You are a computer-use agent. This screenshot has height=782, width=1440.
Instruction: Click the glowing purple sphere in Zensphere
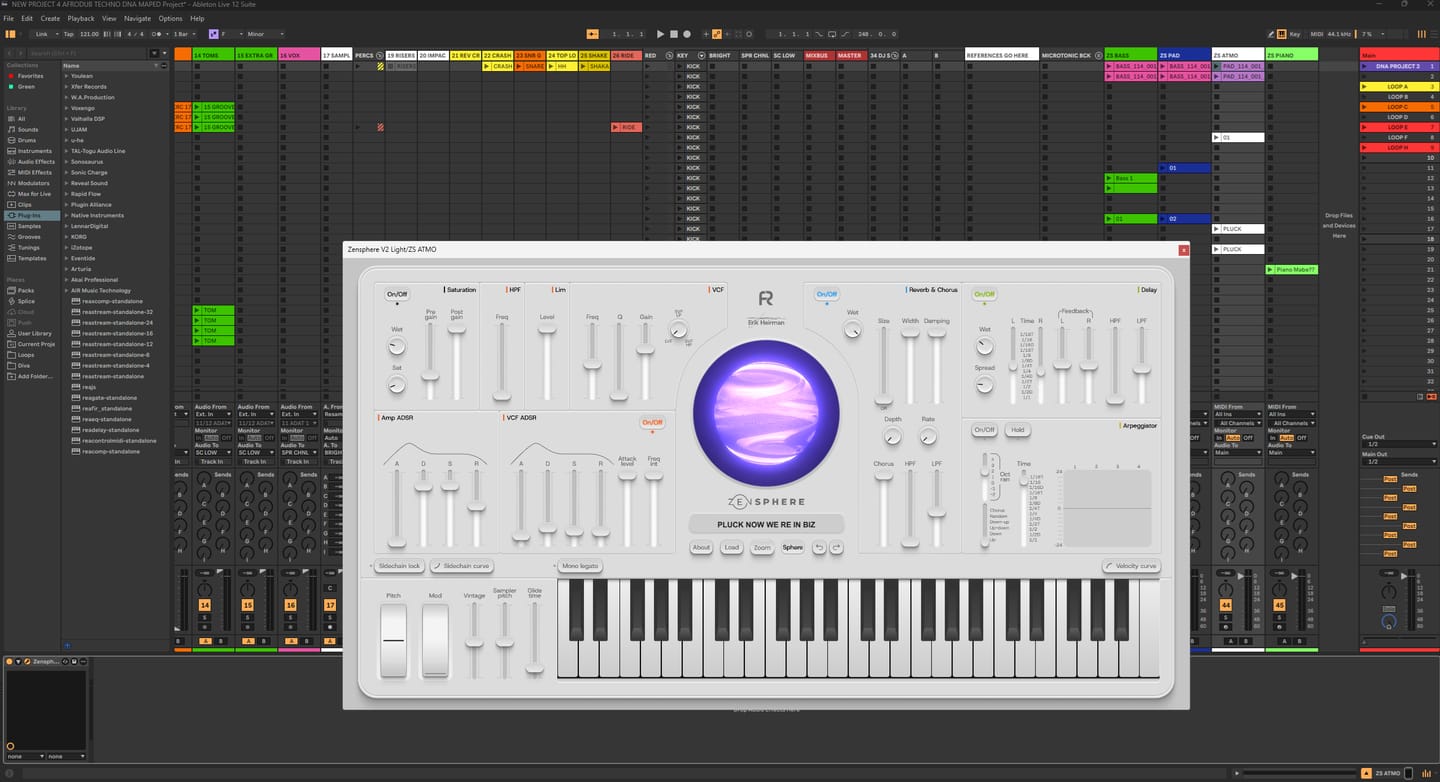tap(767, 412)
